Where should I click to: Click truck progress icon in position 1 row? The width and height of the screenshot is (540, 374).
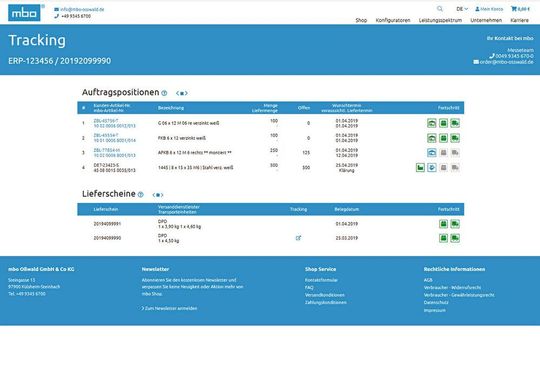pos(455,123)
